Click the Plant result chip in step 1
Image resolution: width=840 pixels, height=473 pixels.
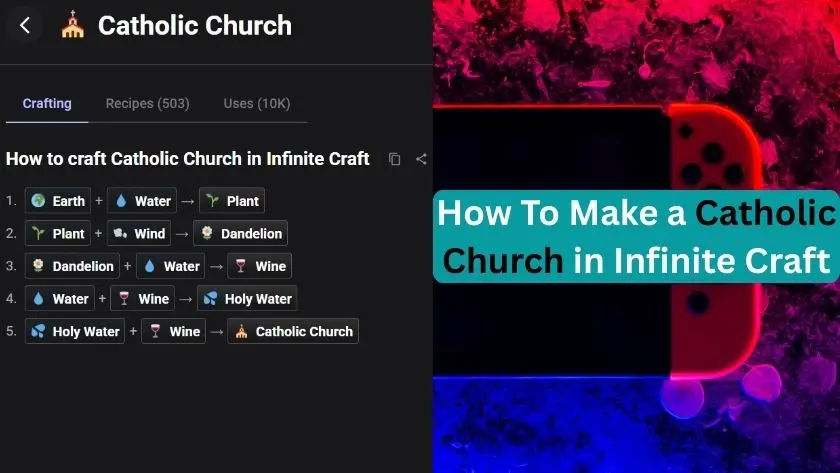pos(232,201)
